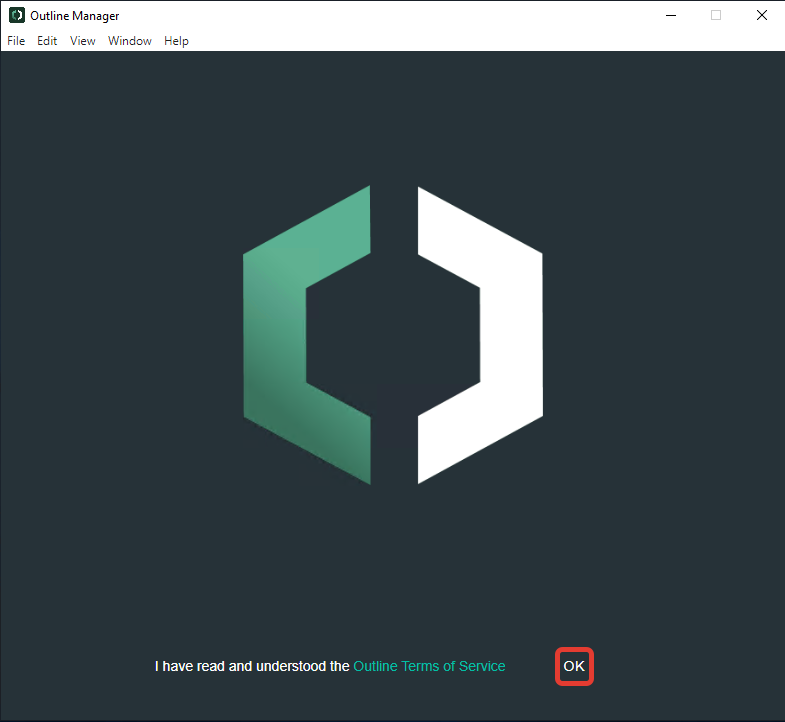Viewport: 785px width, 722px height.
Task: Open the Edit menu
Action: 47,41
